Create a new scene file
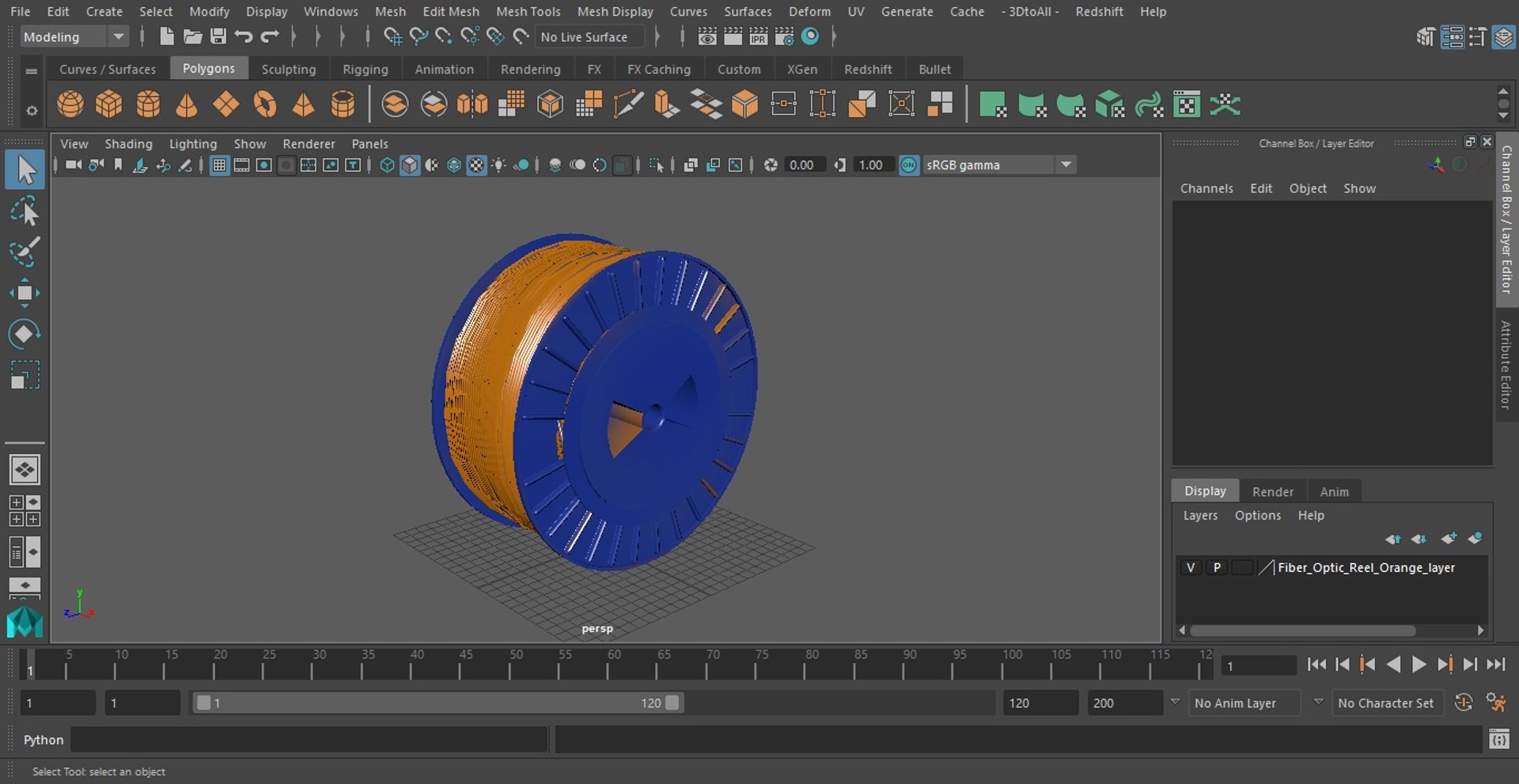Screen dimensions: 1519x784 tap(166, 36)
